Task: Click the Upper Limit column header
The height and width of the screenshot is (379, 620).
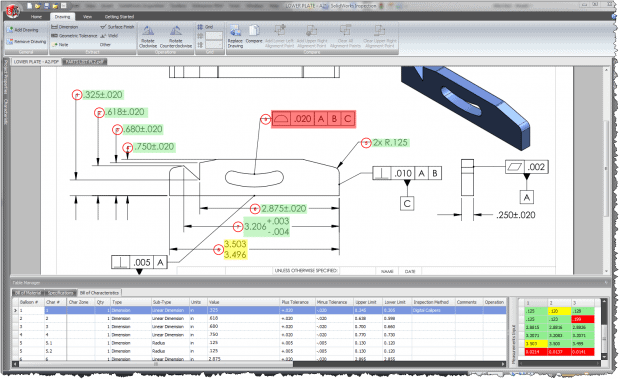Action: point(368,302)
